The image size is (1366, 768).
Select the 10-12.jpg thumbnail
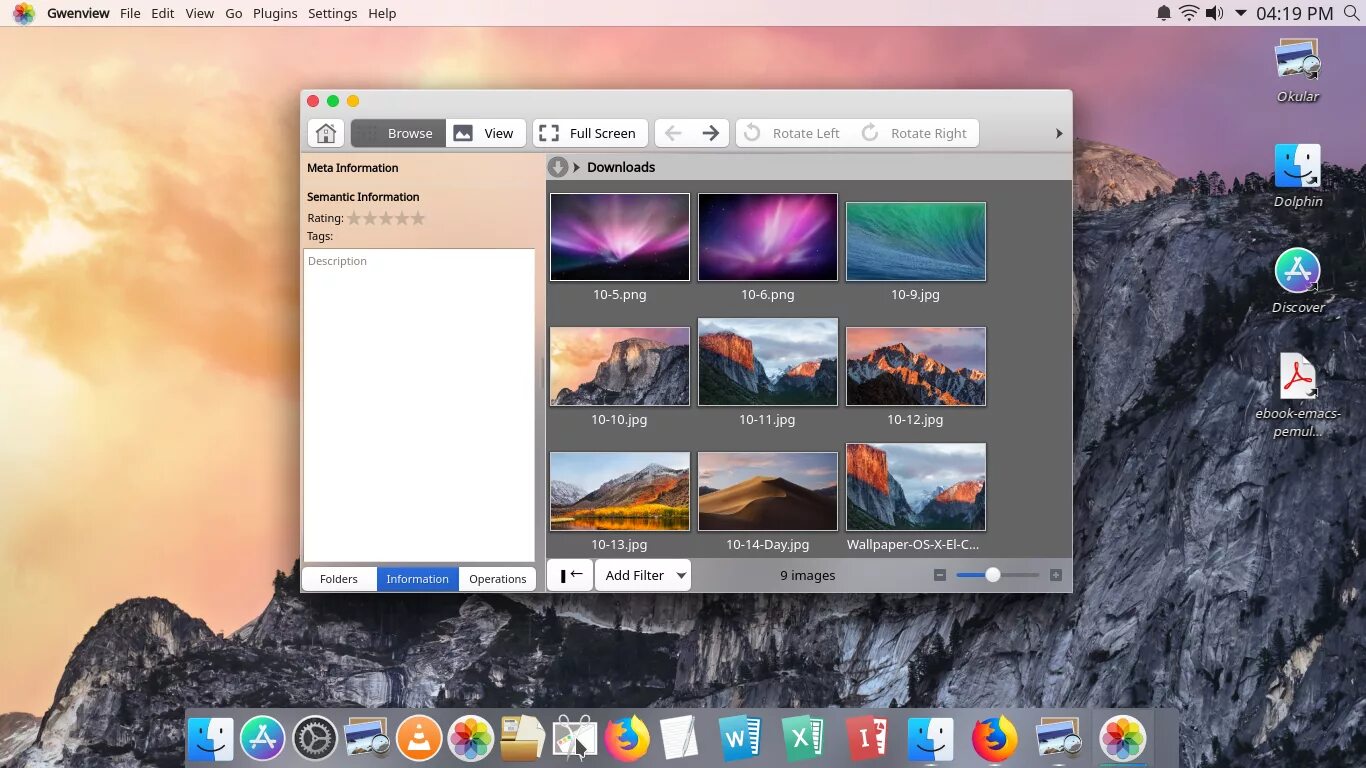916,366
